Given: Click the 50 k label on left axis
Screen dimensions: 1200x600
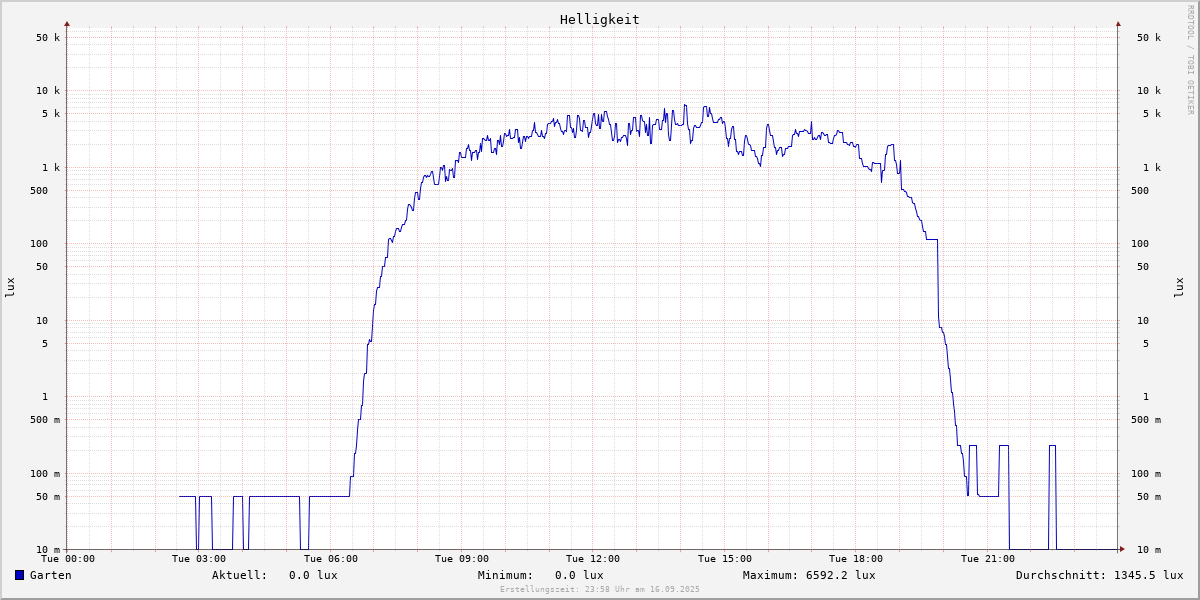Looking at the screenshot, I should pyautogui.click(x=48, y=38).
